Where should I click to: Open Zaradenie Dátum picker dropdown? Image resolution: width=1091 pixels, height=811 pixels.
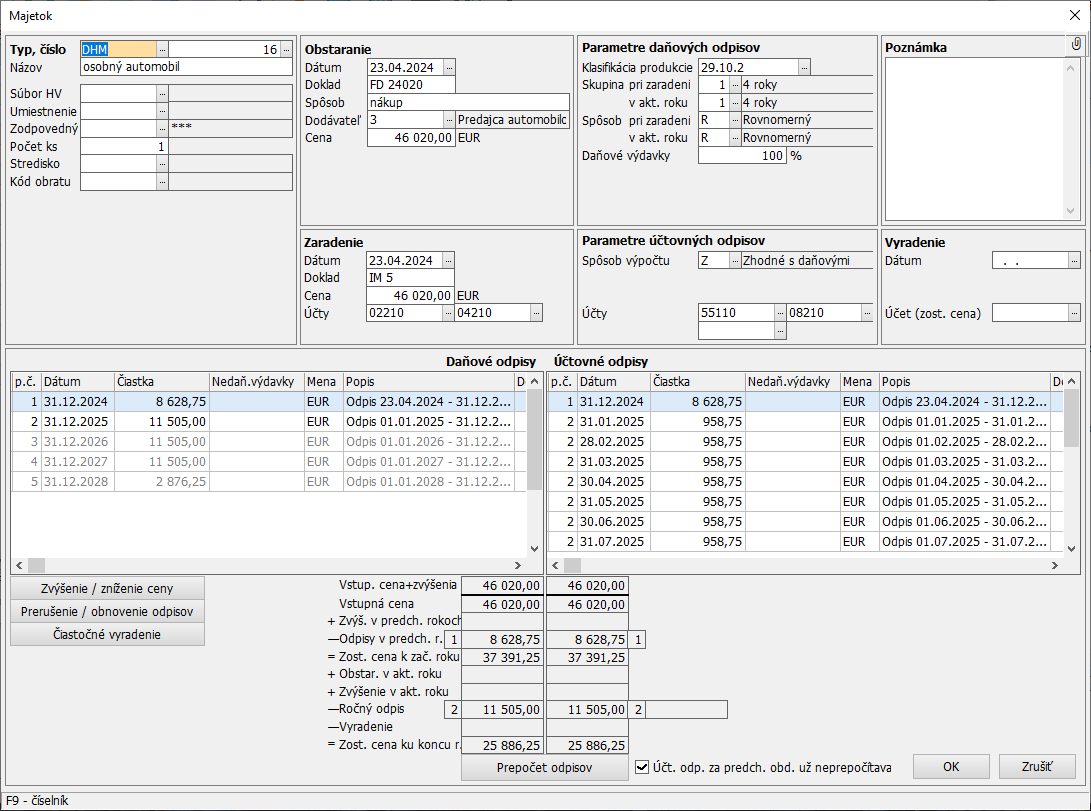(449, 260)
